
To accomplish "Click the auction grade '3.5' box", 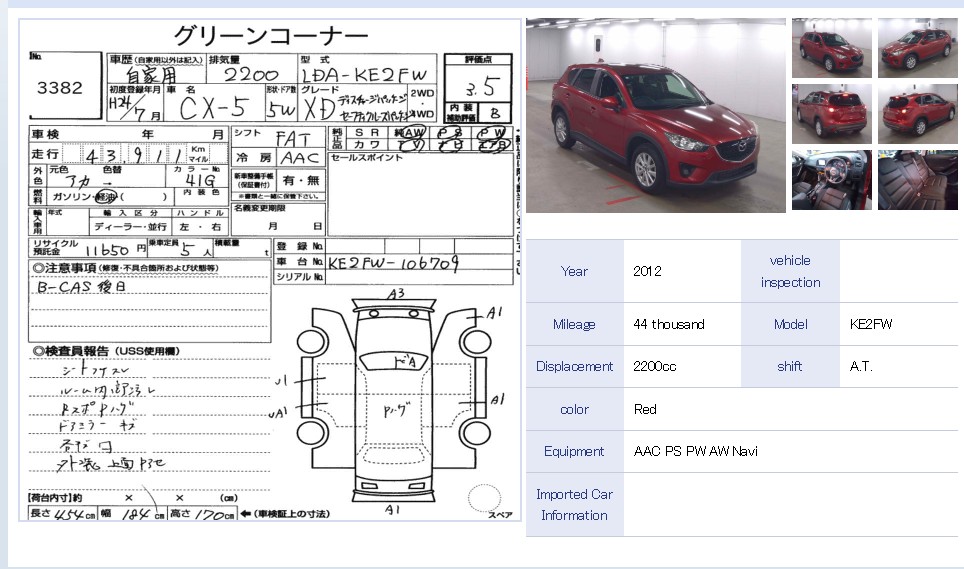I will click(x=478, y=84).
